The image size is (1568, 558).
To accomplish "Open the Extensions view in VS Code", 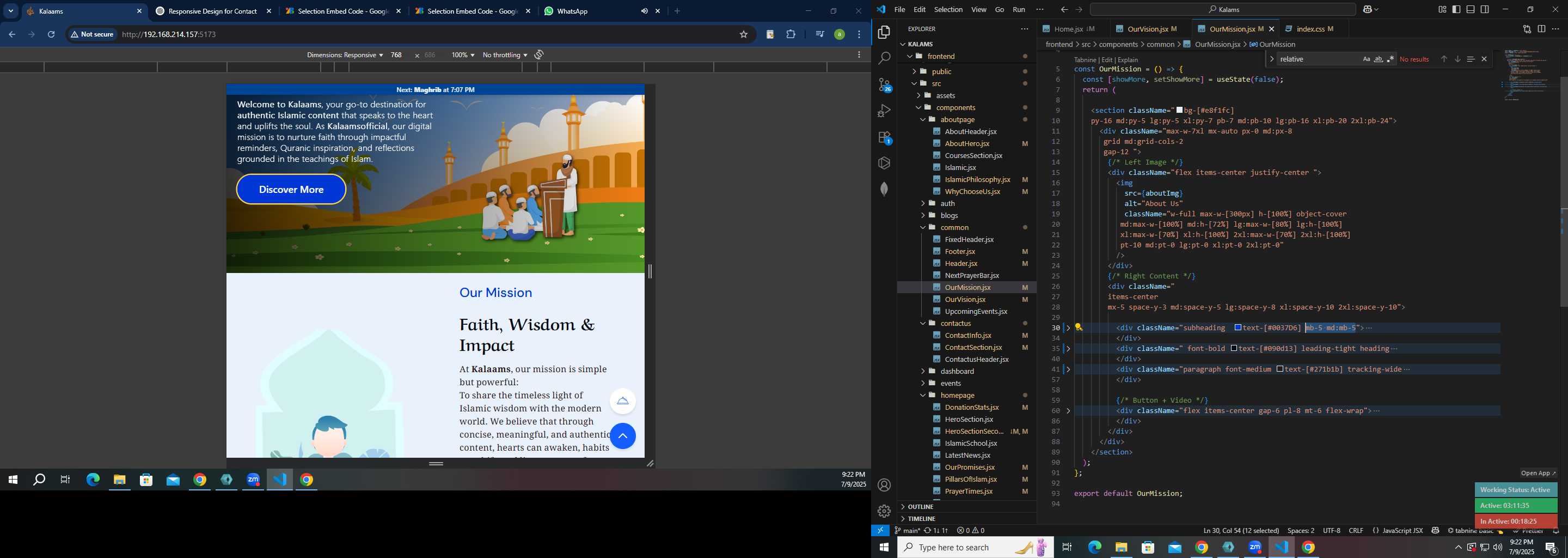I will [884, 138].
